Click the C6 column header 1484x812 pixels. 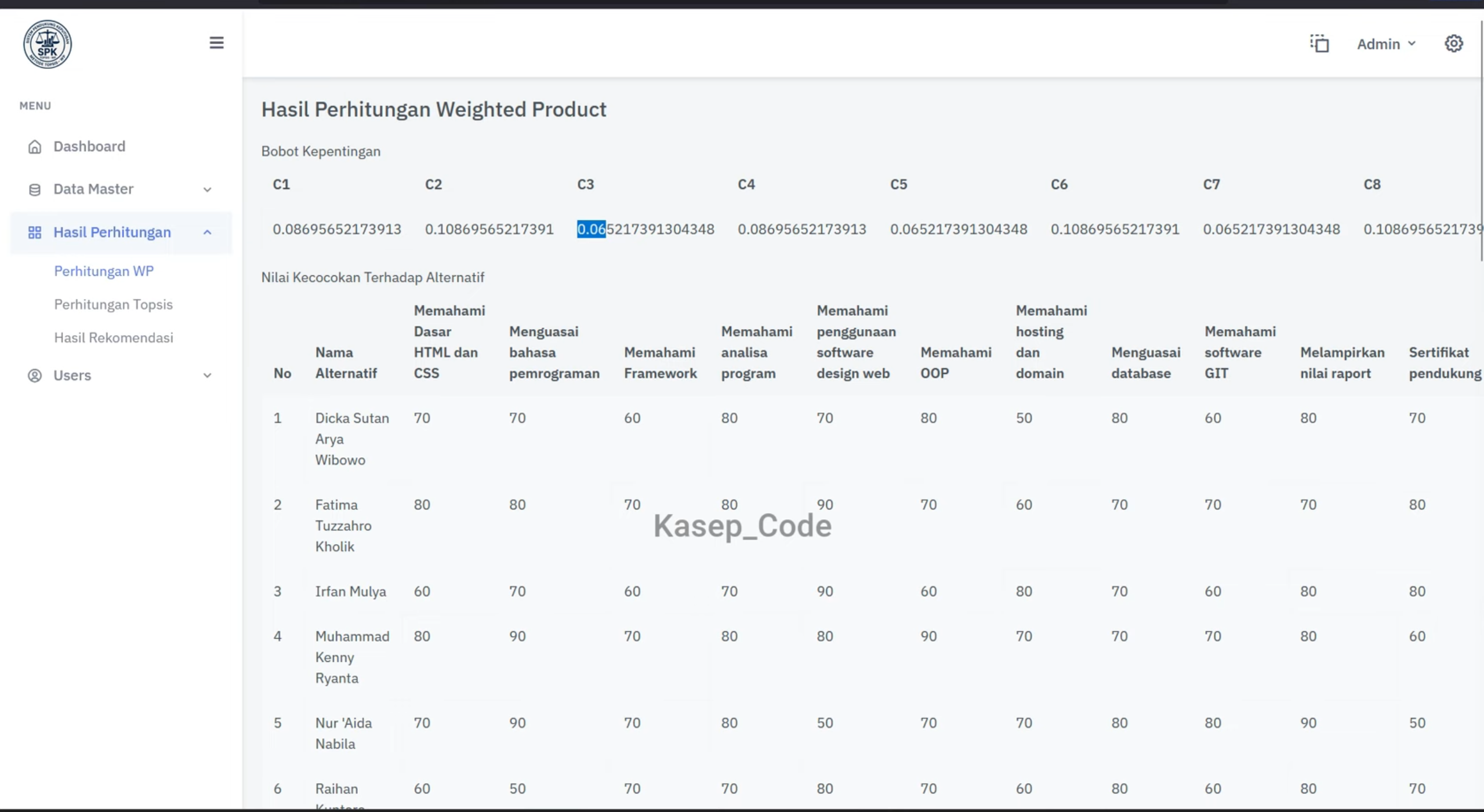coord(1059,184)
